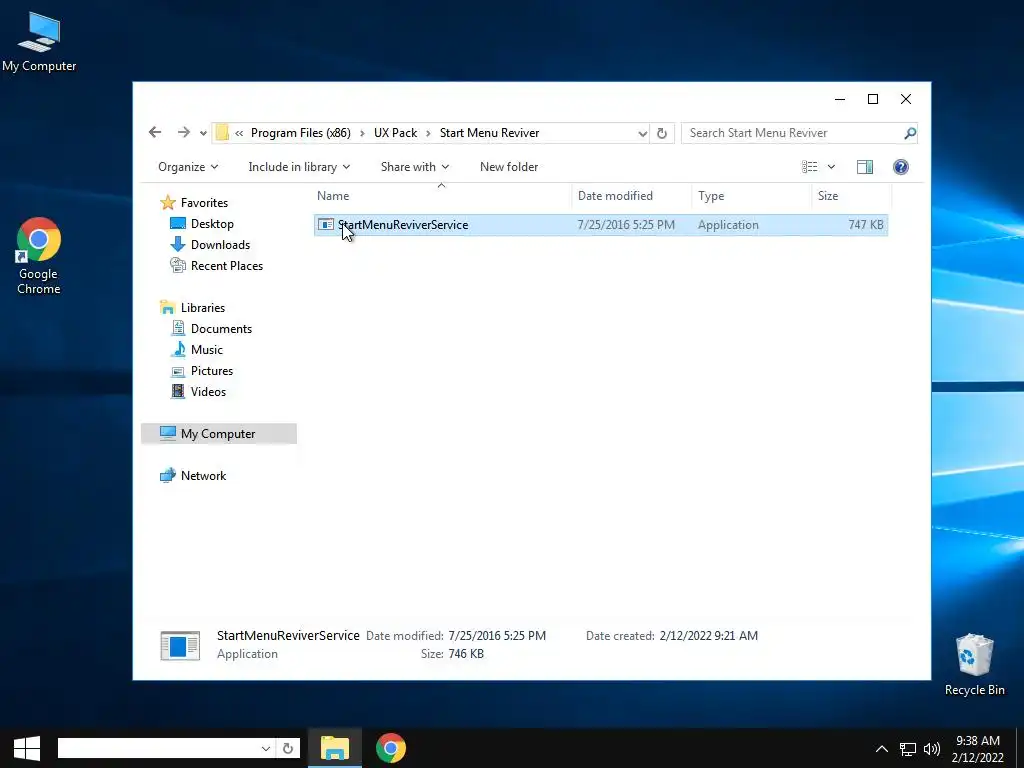Open the Windows Start button

(27, 748)
